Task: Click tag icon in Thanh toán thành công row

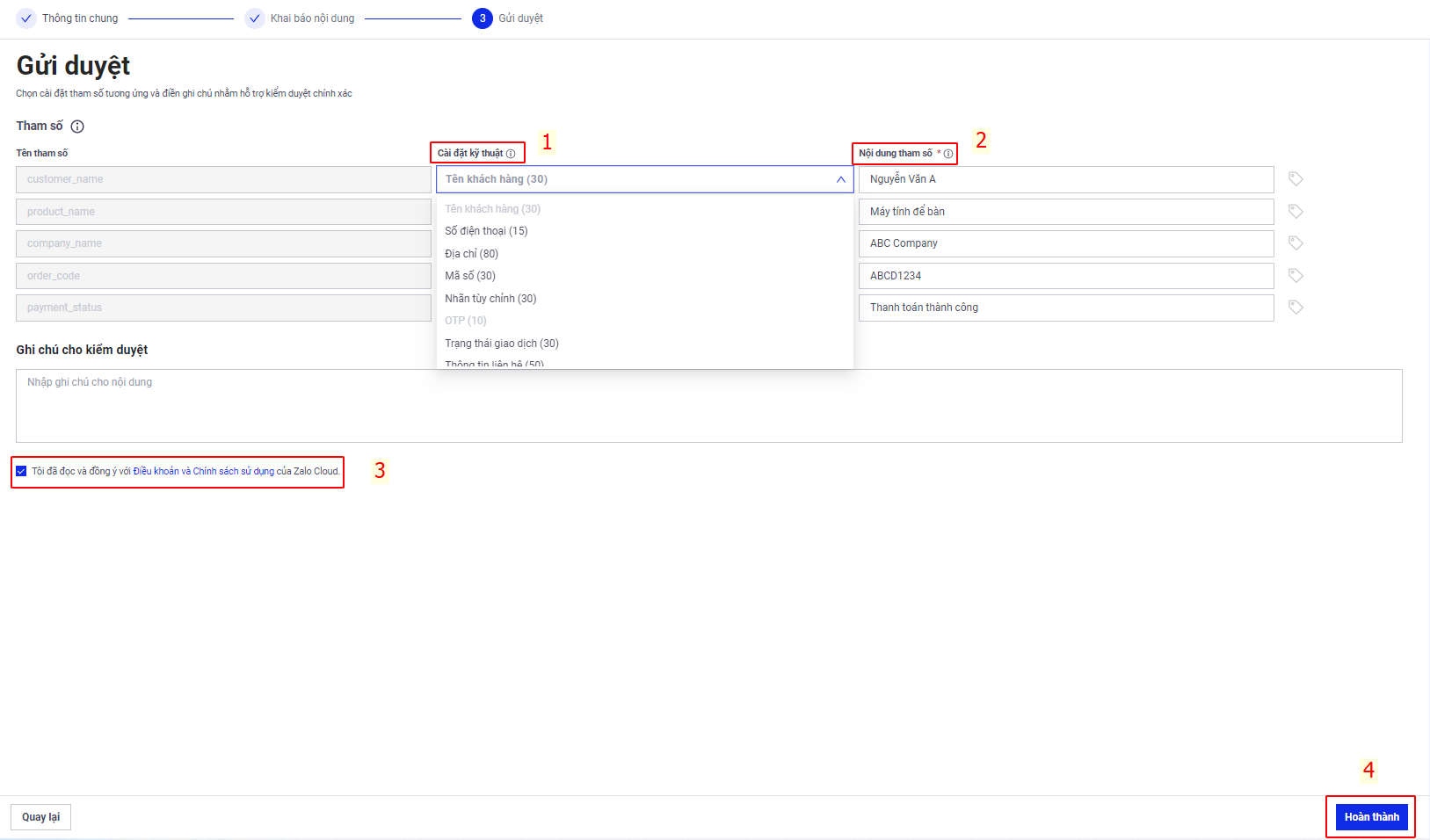Action: click(1296, 308)
